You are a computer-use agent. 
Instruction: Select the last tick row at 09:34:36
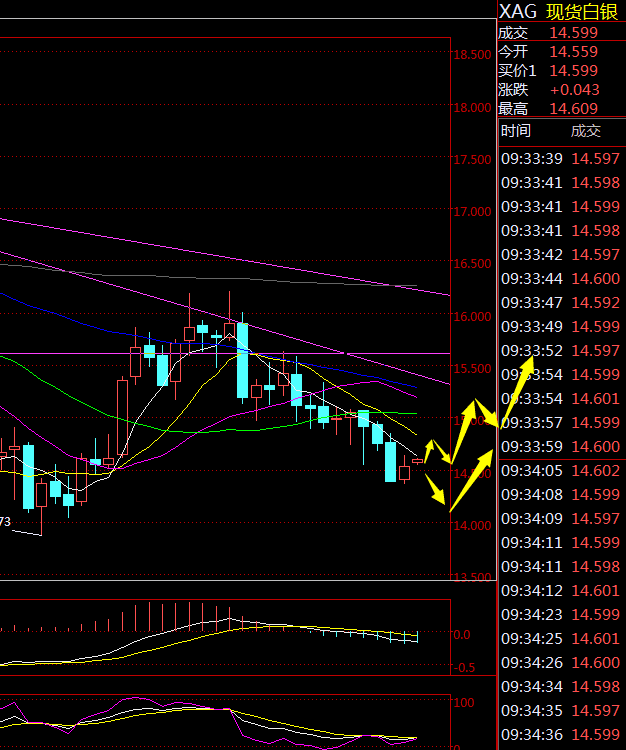pos(560,735)
